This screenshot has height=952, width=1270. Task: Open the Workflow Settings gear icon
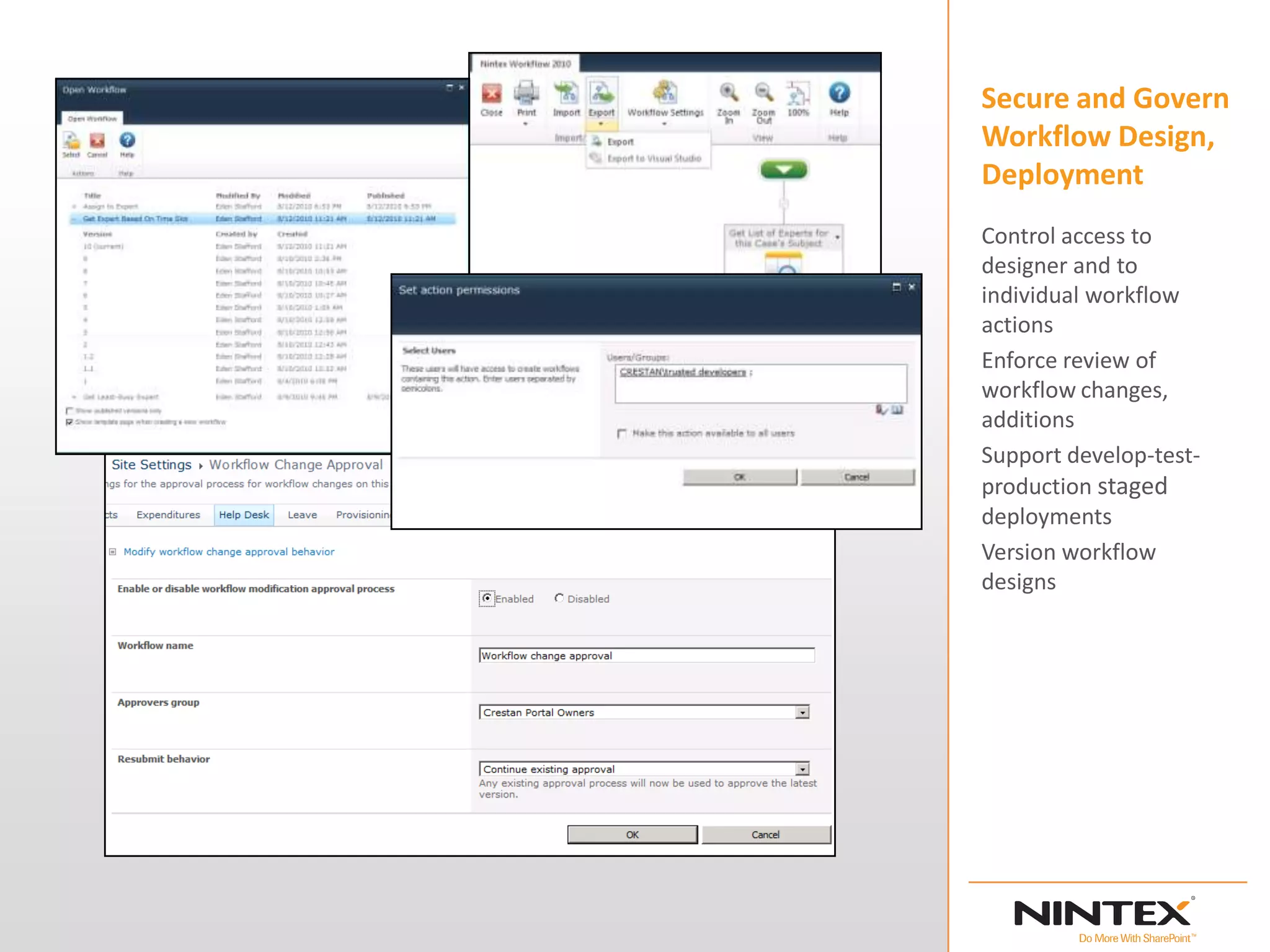[x=665, y=93]
